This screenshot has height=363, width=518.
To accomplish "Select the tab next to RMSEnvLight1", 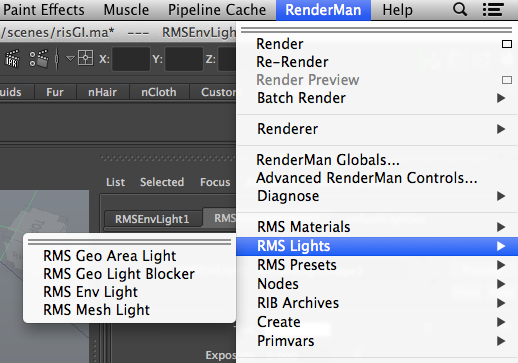I will point(220,218).
